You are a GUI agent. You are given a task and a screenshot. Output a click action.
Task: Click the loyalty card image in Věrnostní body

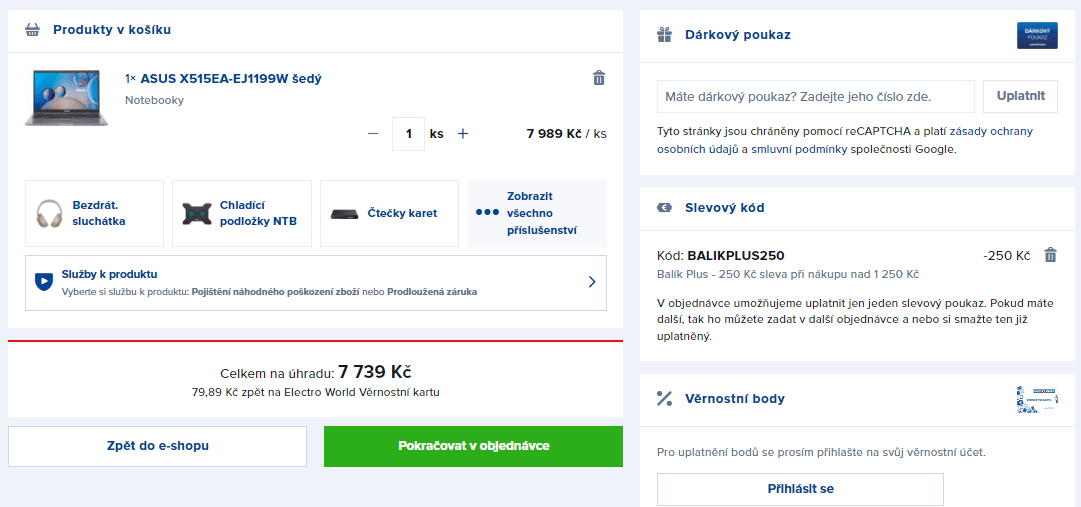1037,399
